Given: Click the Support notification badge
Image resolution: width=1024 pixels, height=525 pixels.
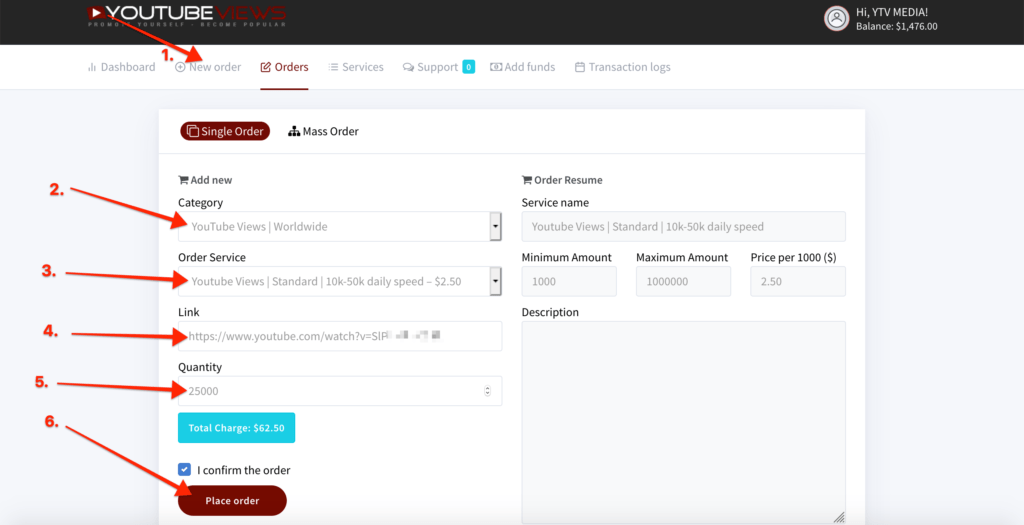Looking at the screenshot, I should click(x=468, y=67).
